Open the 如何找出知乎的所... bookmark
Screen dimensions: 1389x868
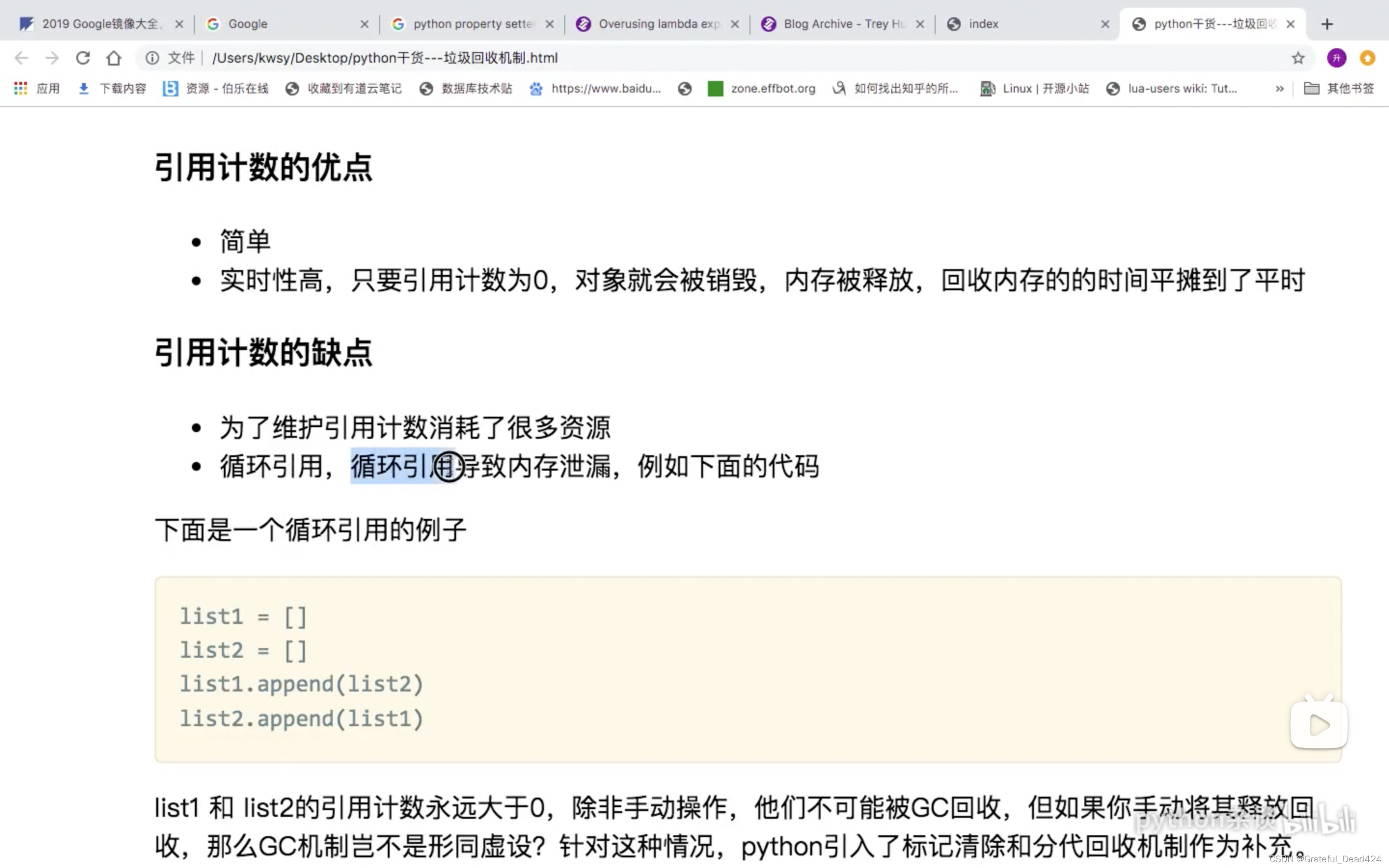pyautogui.click(x=896, y=88)
